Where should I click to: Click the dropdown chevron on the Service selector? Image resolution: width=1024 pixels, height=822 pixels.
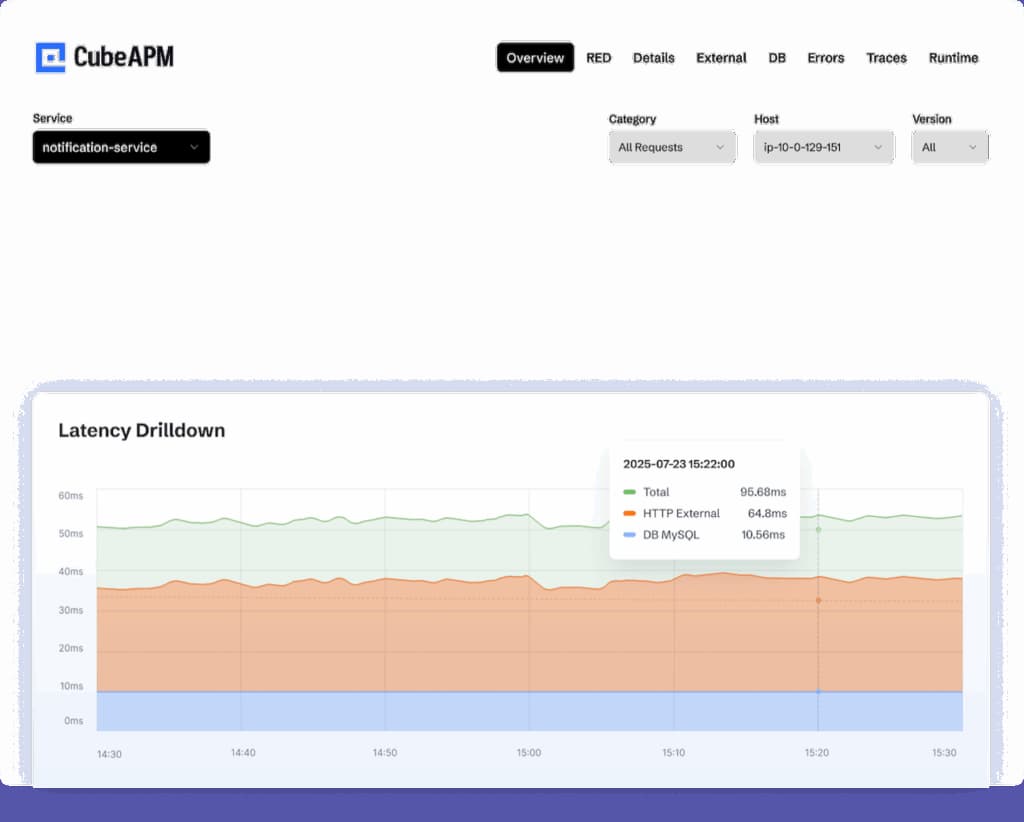tap(193, 147)
